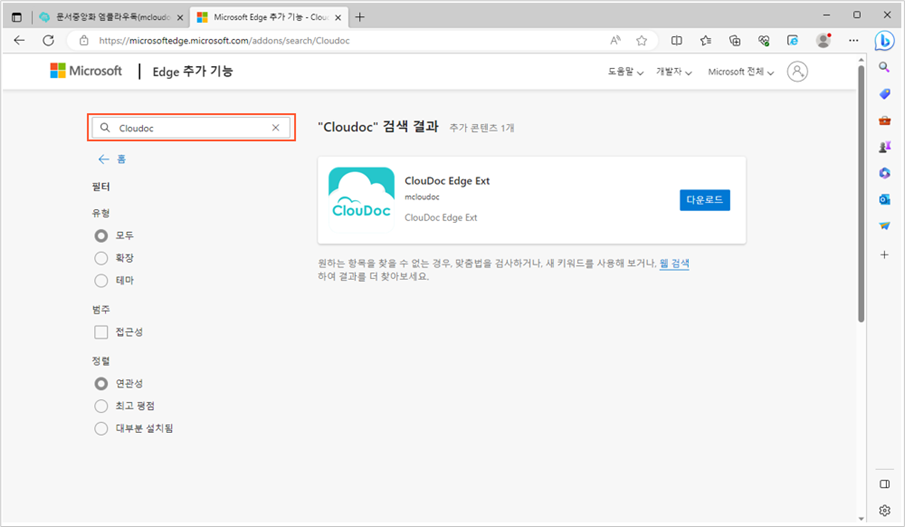Go to 홈 via back arrow link

[112, 159]
